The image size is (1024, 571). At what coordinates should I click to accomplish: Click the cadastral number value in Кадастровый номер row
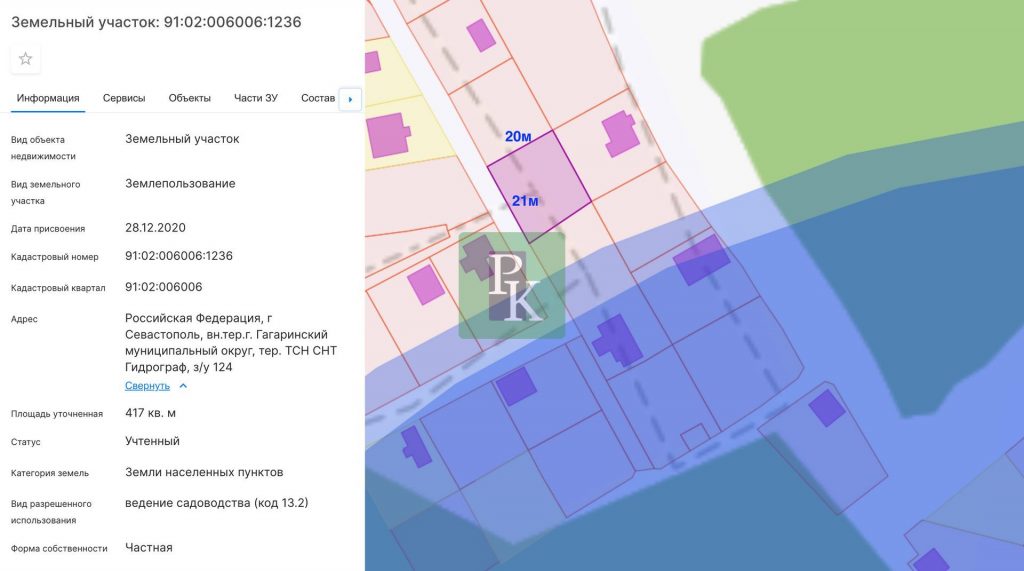(x=179, y=256)
